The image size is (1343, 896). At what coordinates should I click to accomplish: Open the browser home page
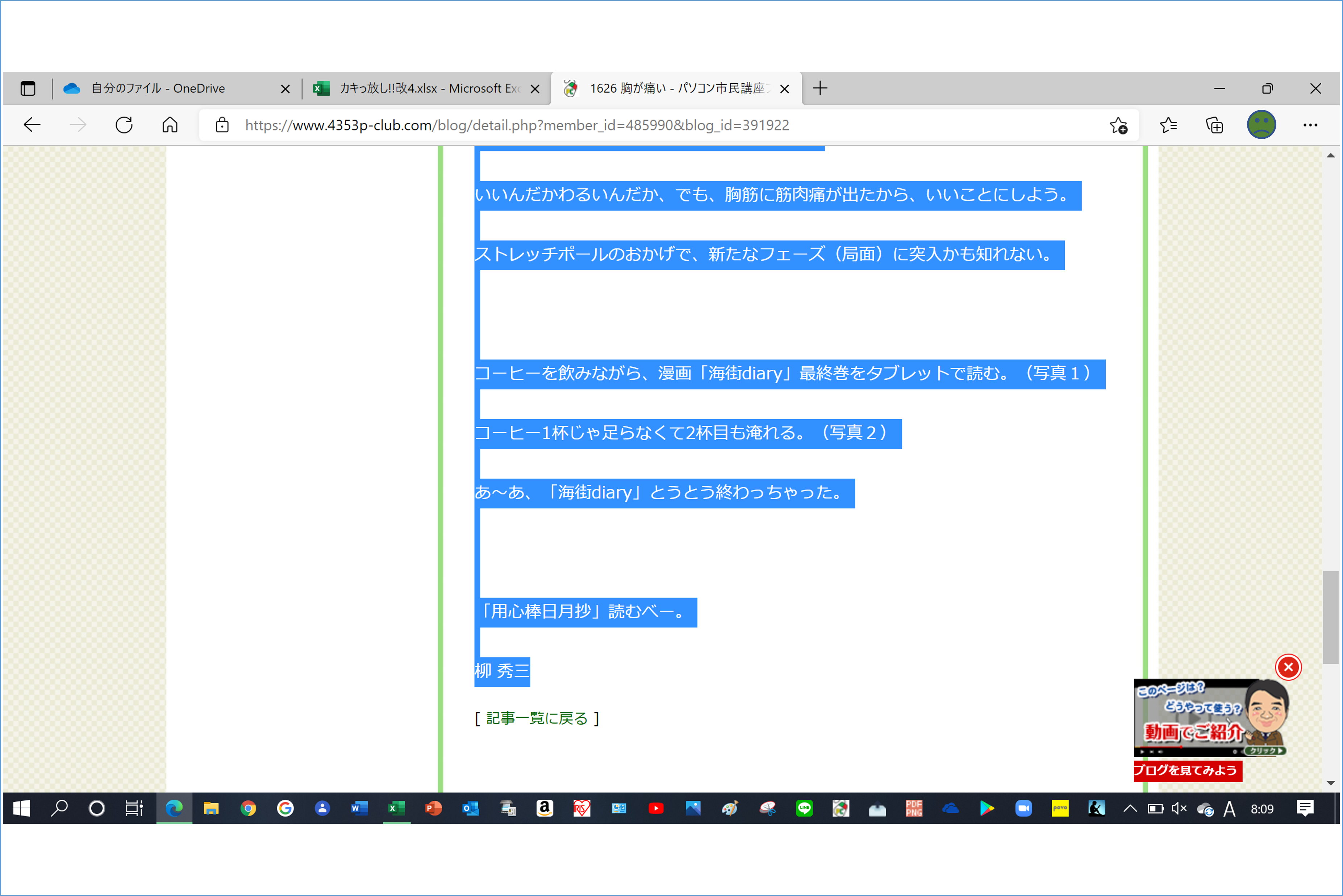click(170, 125)
